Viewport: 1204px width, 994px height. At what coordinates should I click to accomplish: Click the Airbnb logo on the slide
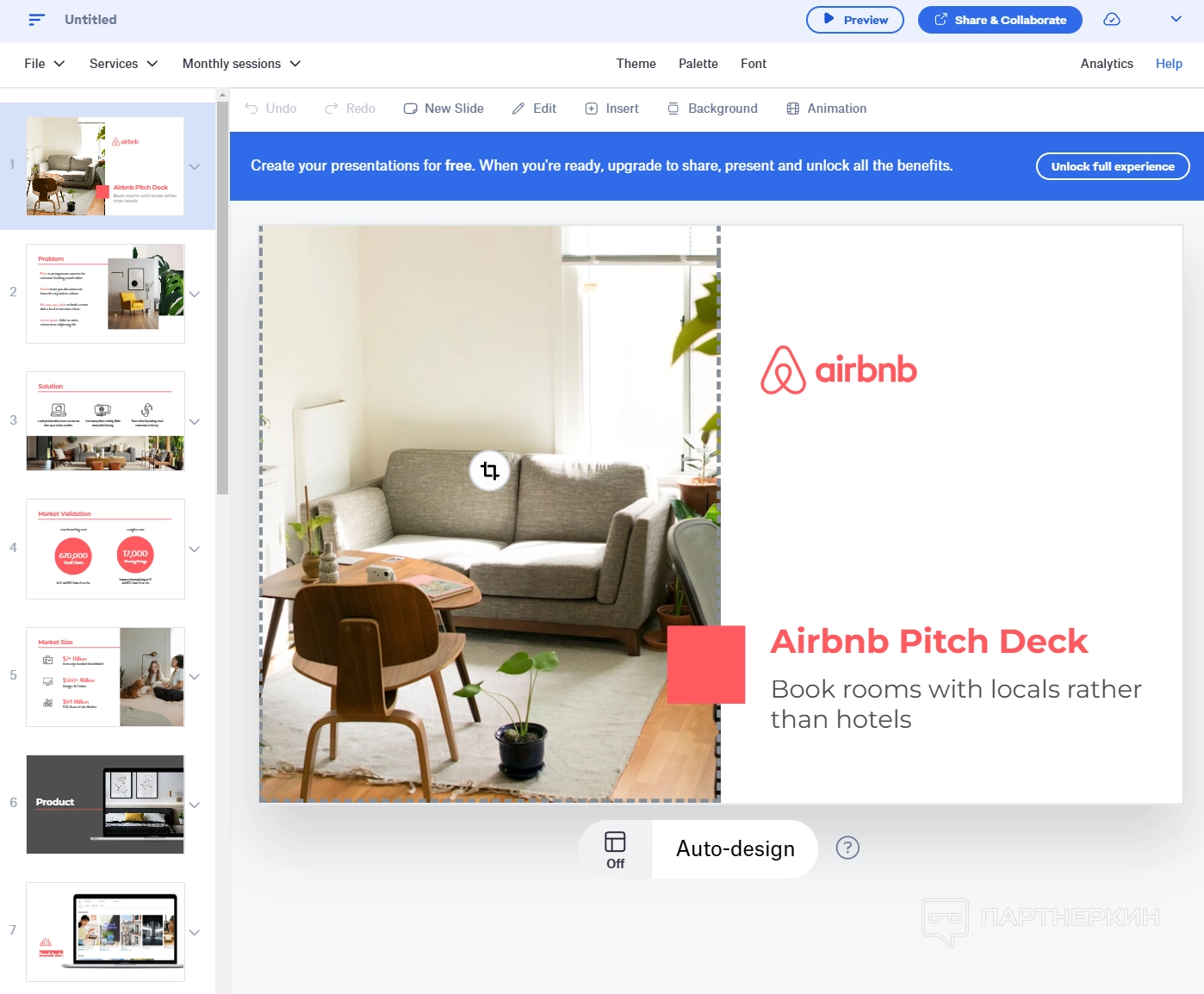(x=839, y=370)
